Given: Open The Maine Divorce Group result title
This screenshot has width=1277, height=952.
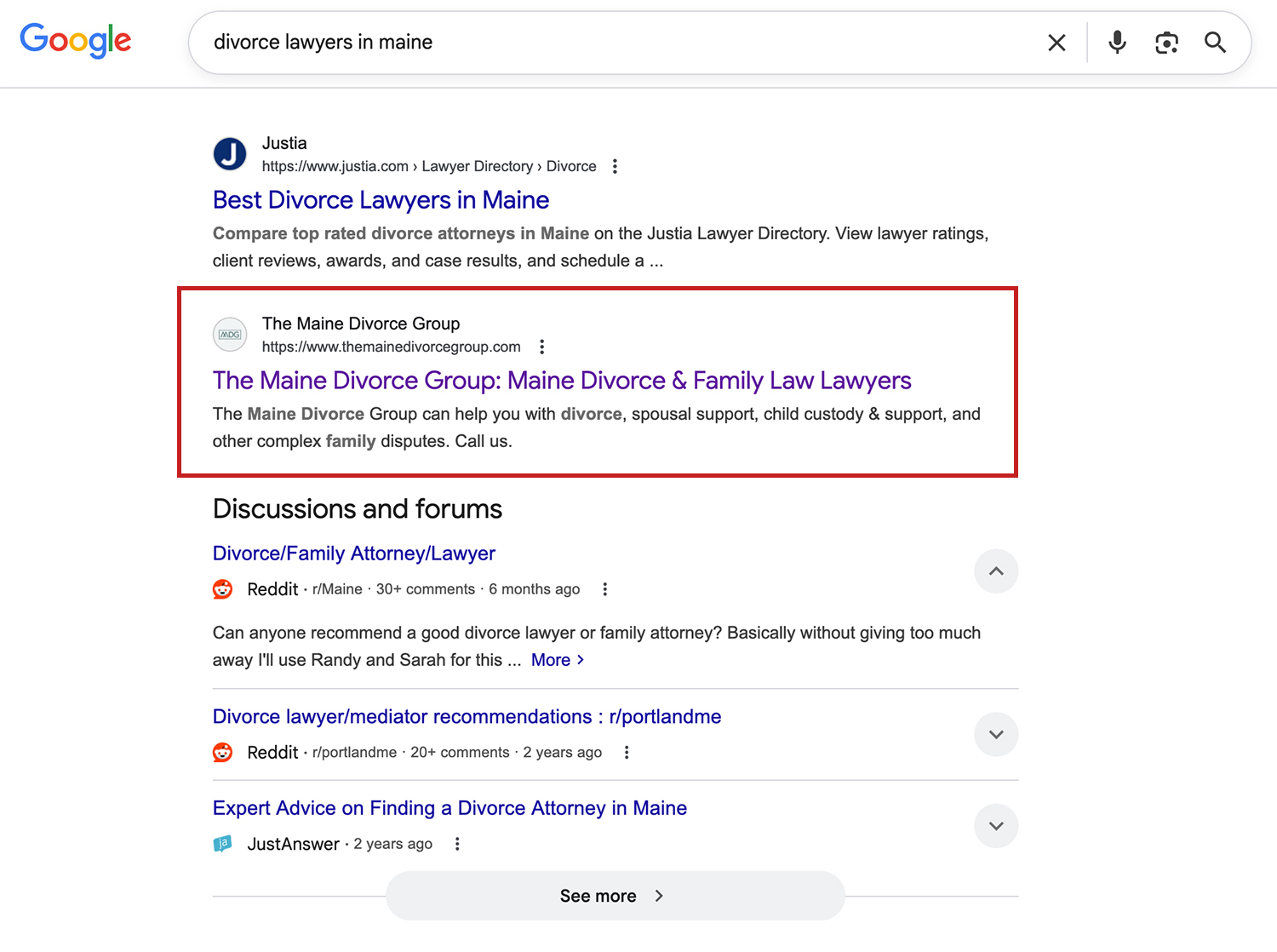Looking at the screenshot, I should click(x=562, y=381).
